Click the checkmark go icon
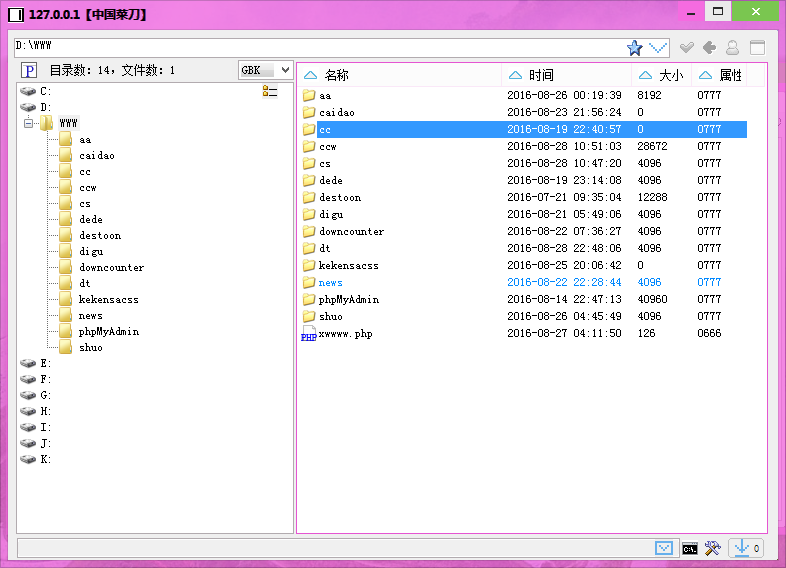 pyautogui.click(x=686, y=48)
